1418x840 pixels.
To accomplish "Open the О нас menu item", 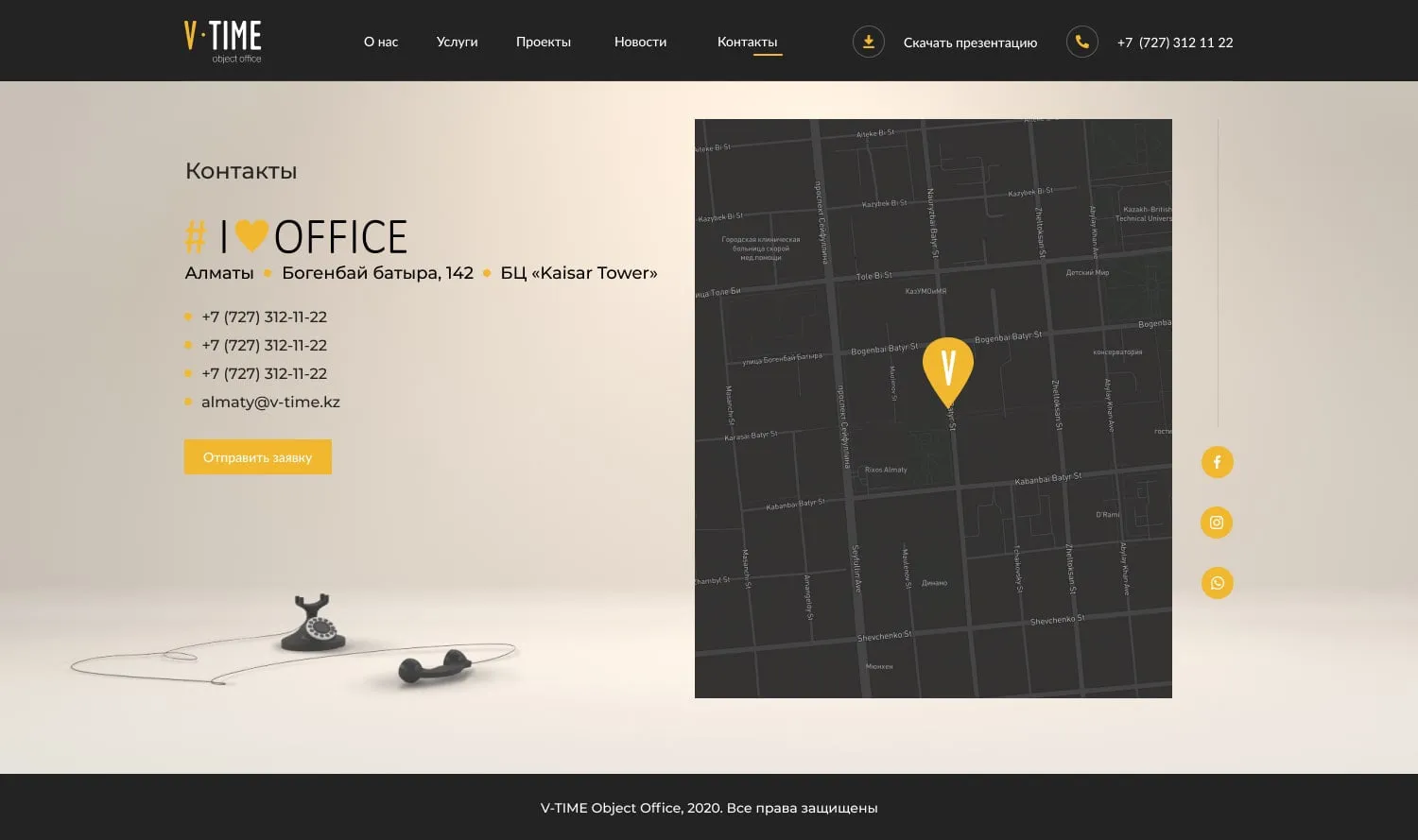I will (x=381, y=42).
